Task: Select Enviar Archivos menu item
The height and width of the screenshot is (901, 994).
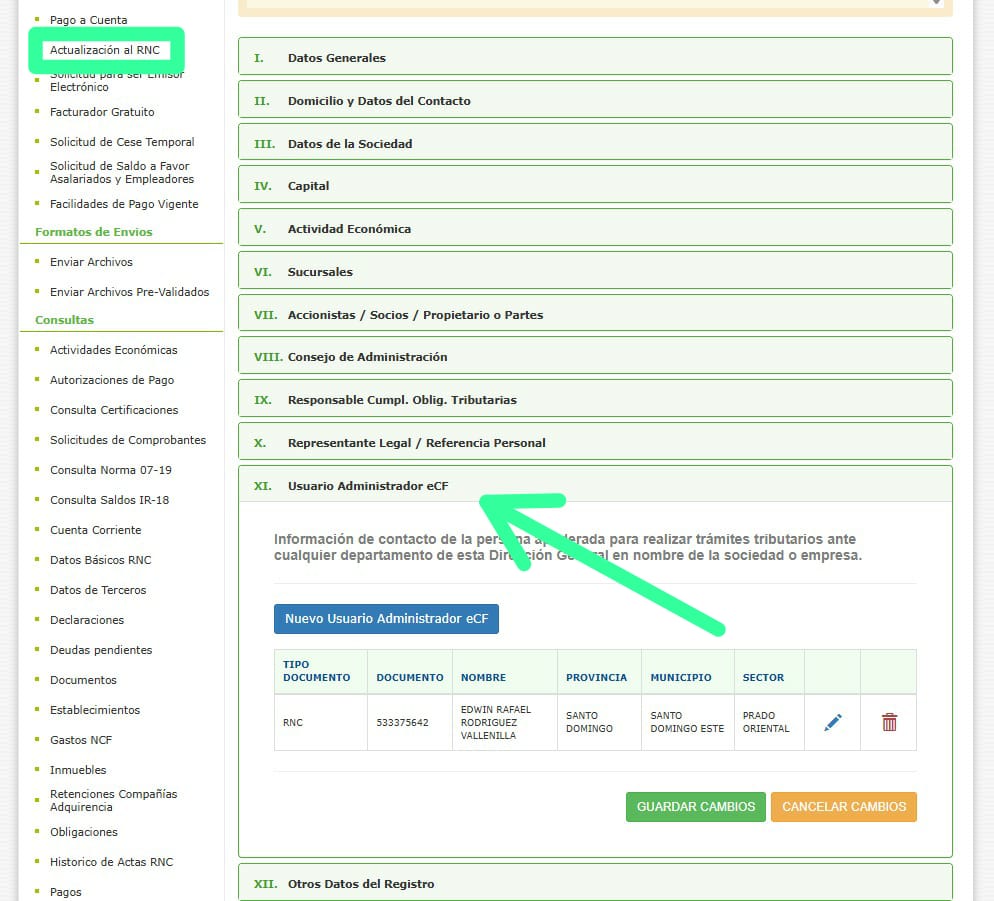Action: tap(91, 262)
